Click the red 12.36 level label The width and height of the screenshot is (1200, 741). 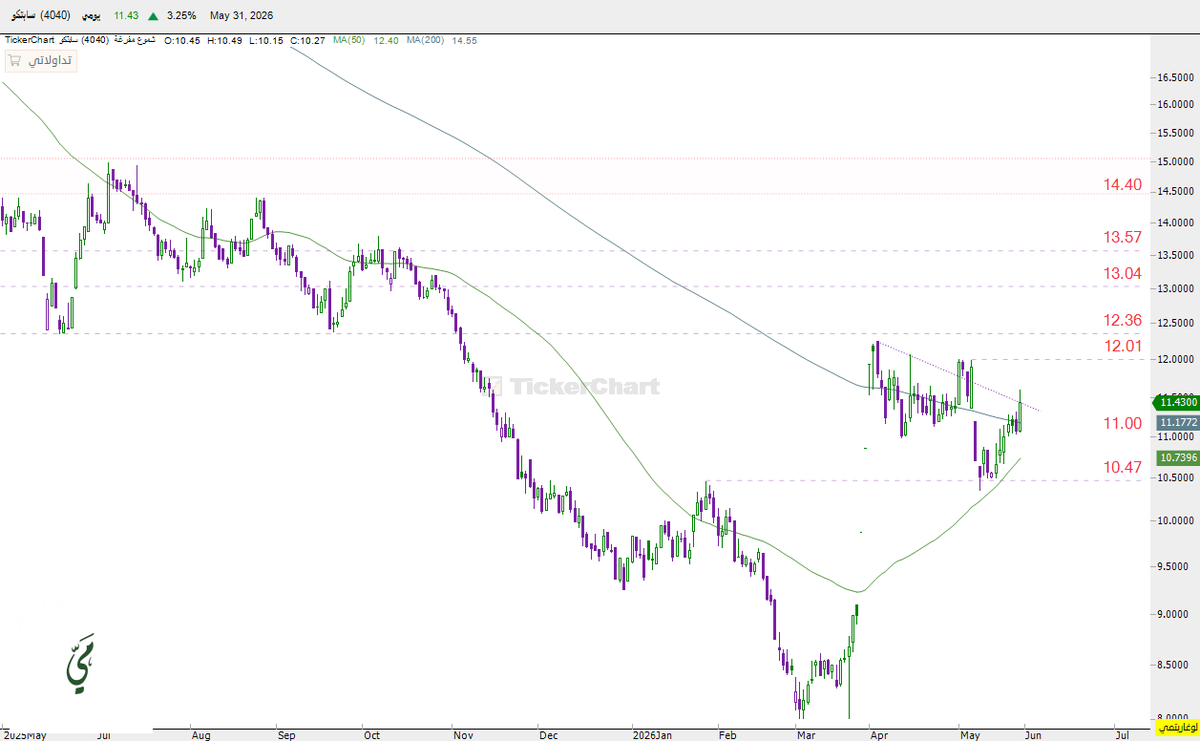(x=1122, y=321)
